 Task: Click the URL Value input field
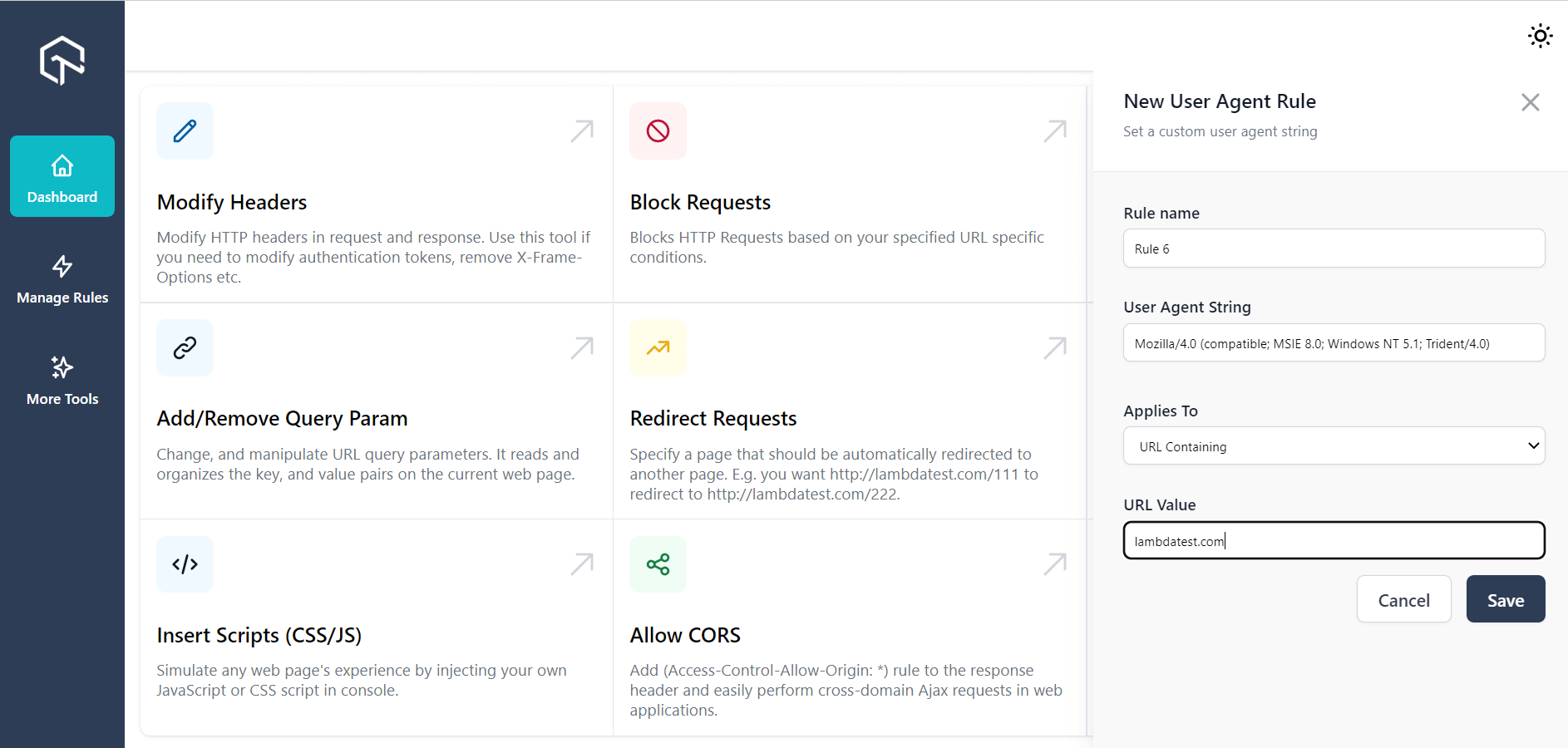point(1334,541)
